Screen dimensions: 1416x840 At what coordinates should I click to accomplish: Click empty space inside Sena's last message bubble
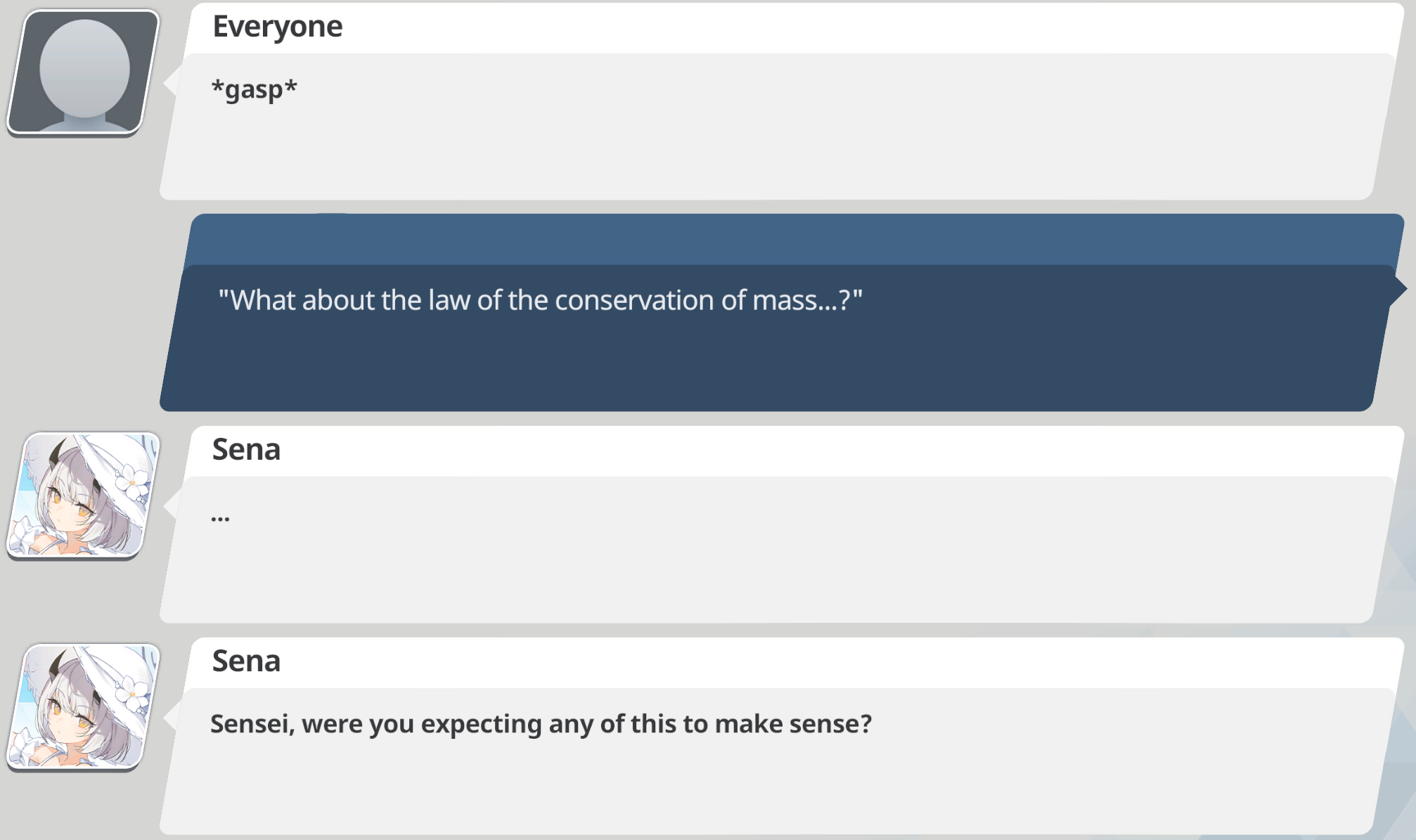click(x=773, y=787)
